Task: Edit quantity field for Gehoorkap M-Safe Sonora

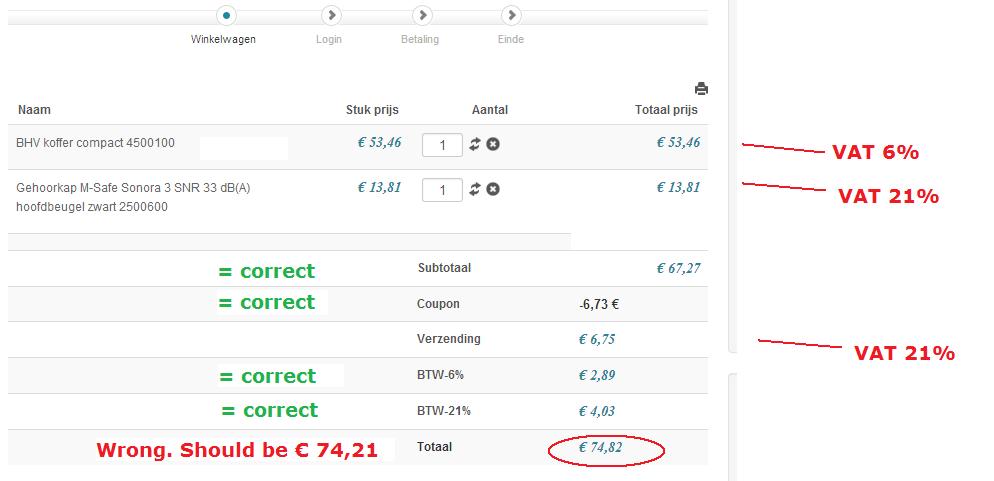Action: pyautogui.click(x=442, y=189)
